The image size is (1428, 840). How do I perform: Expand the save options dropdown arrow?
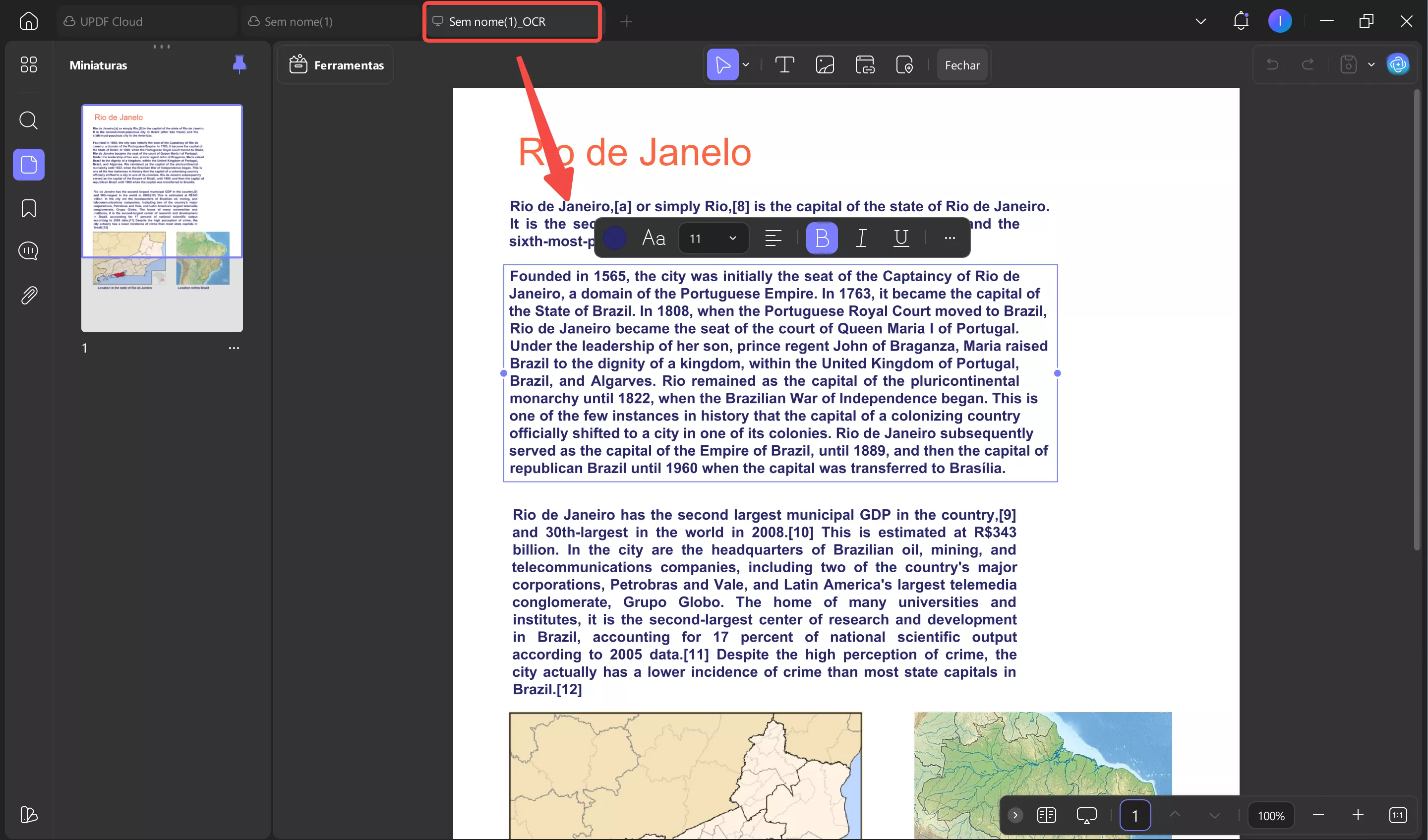pos(1371,64)
